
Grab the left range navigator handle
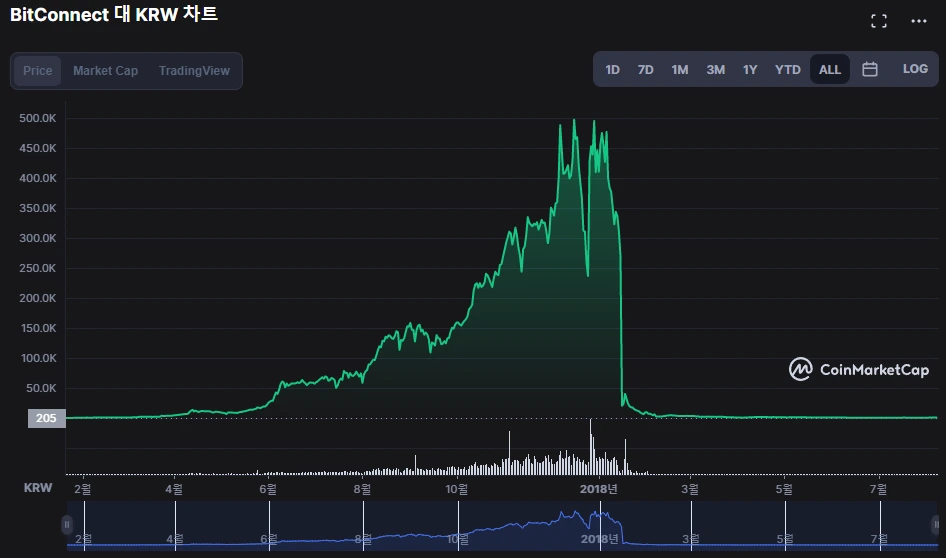point(67,524)
